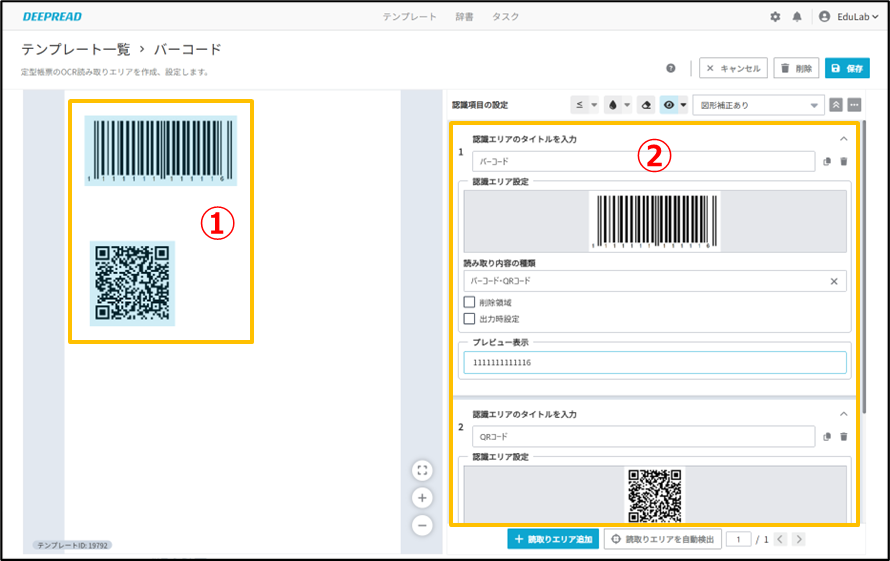Click the キャンセル button

click(x=733, y=68)
